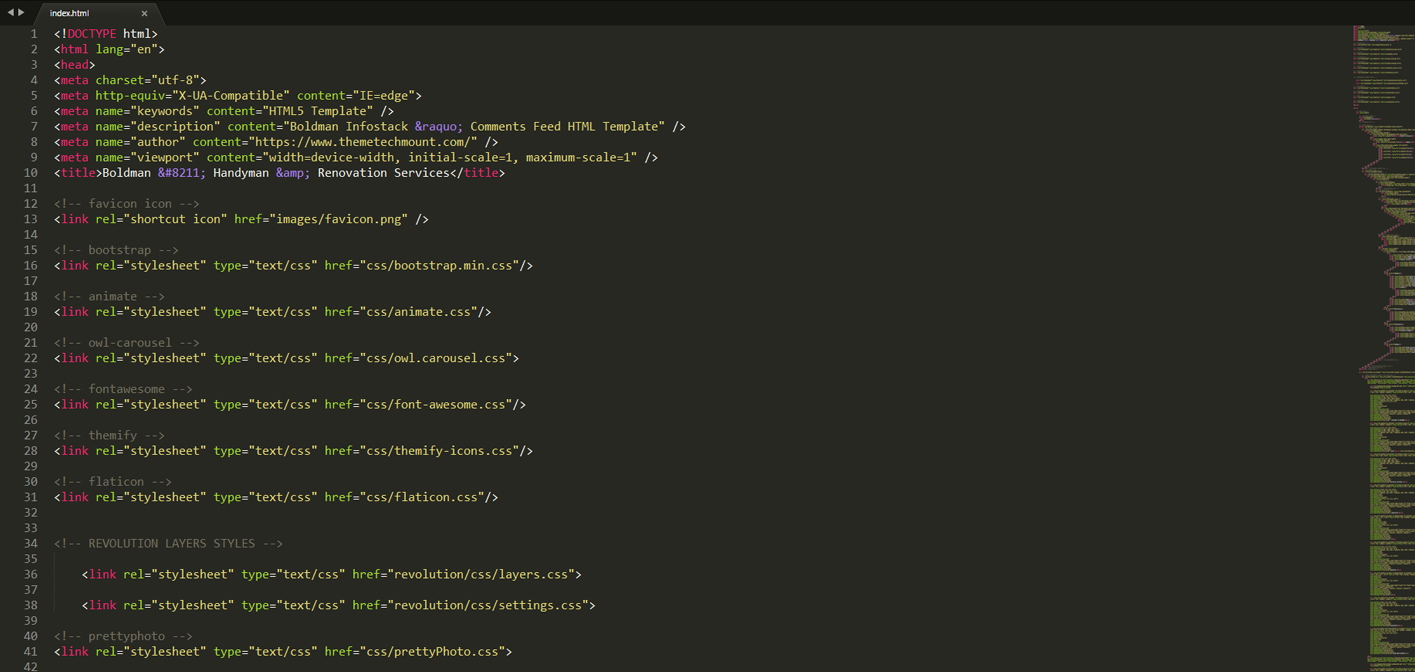This screenshot has width=1415, height=672.
Task: Click the "css/bootstrap.min.css" path
Action: tap(439, 266)
